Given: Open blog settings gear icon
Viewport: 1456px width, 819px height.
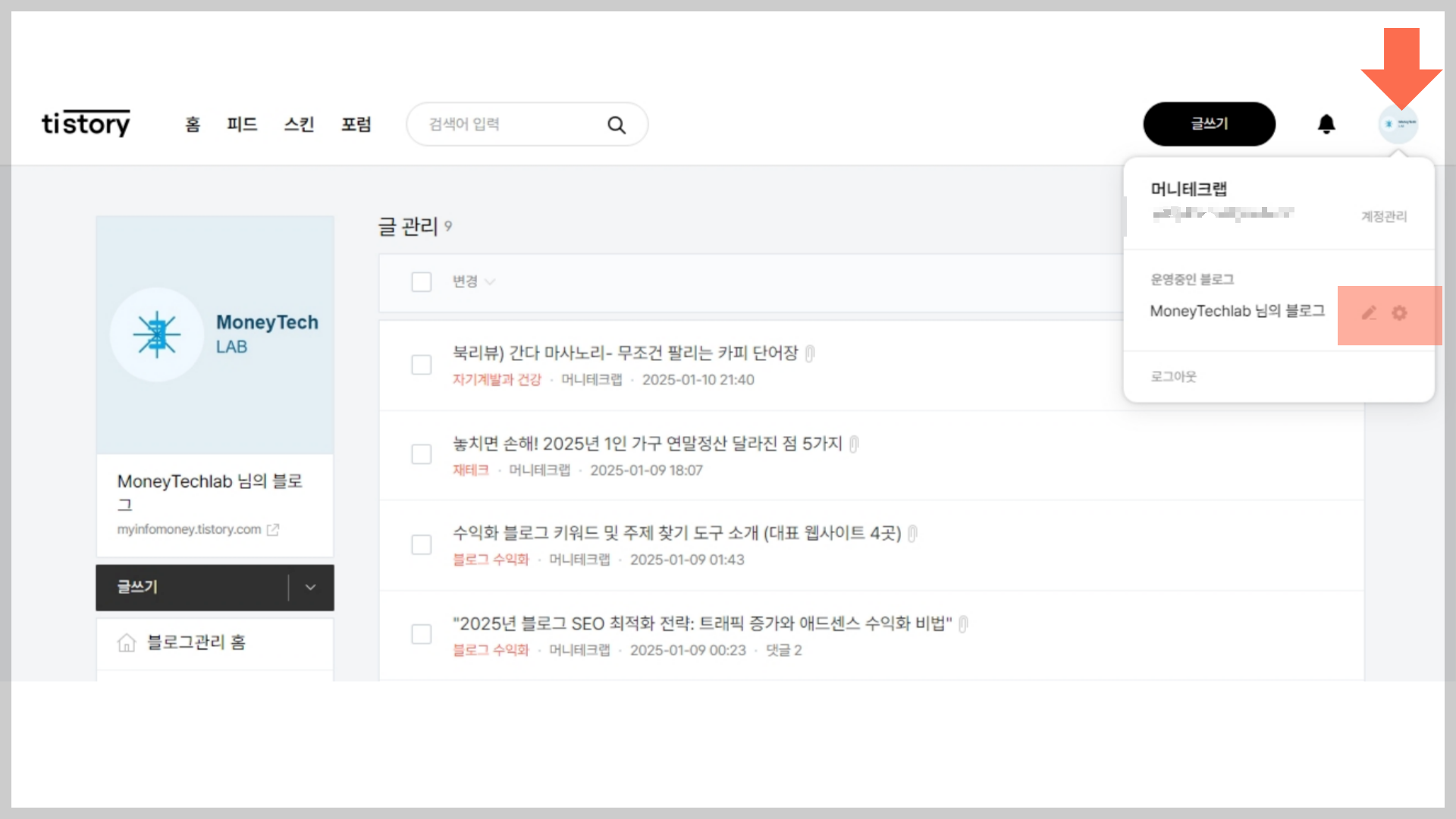Looking at the screenshot, I should click(x=1399, y=313).
